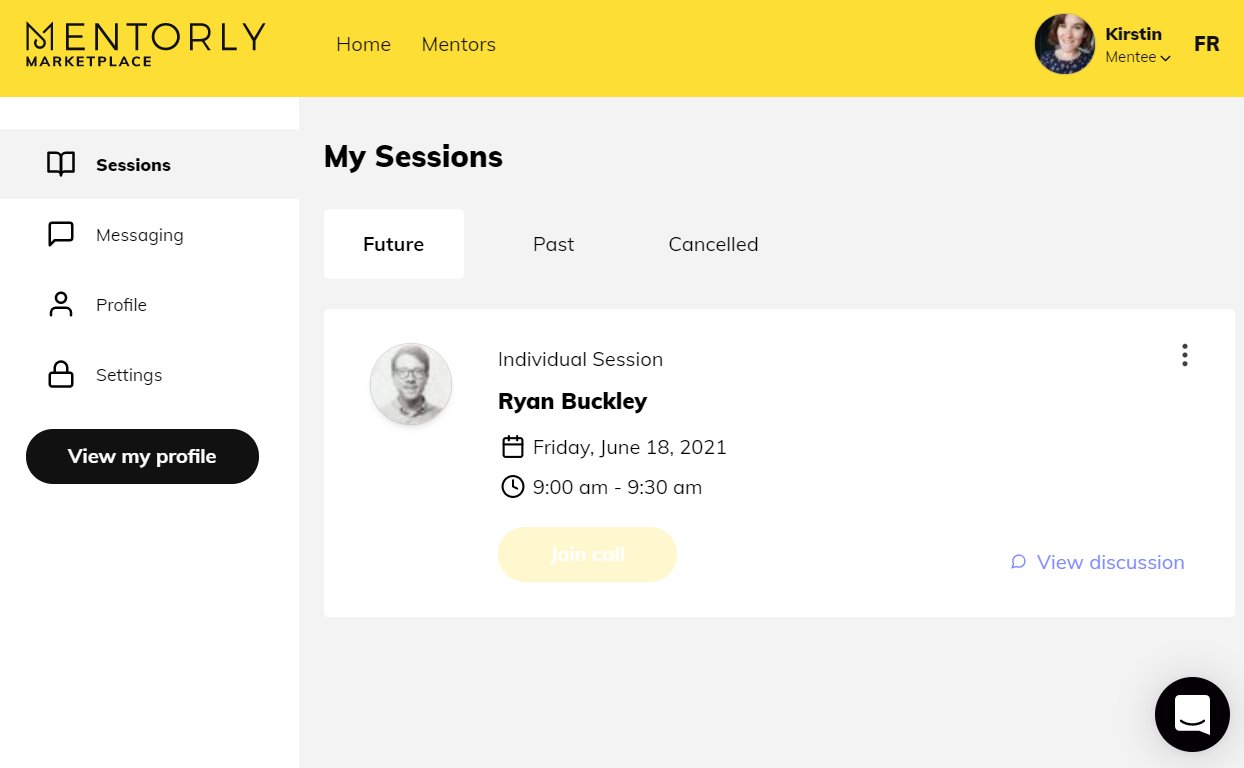This screenshot has width=1244, height=768.
Task: Click the Join call button
Action: coord(587,554)
